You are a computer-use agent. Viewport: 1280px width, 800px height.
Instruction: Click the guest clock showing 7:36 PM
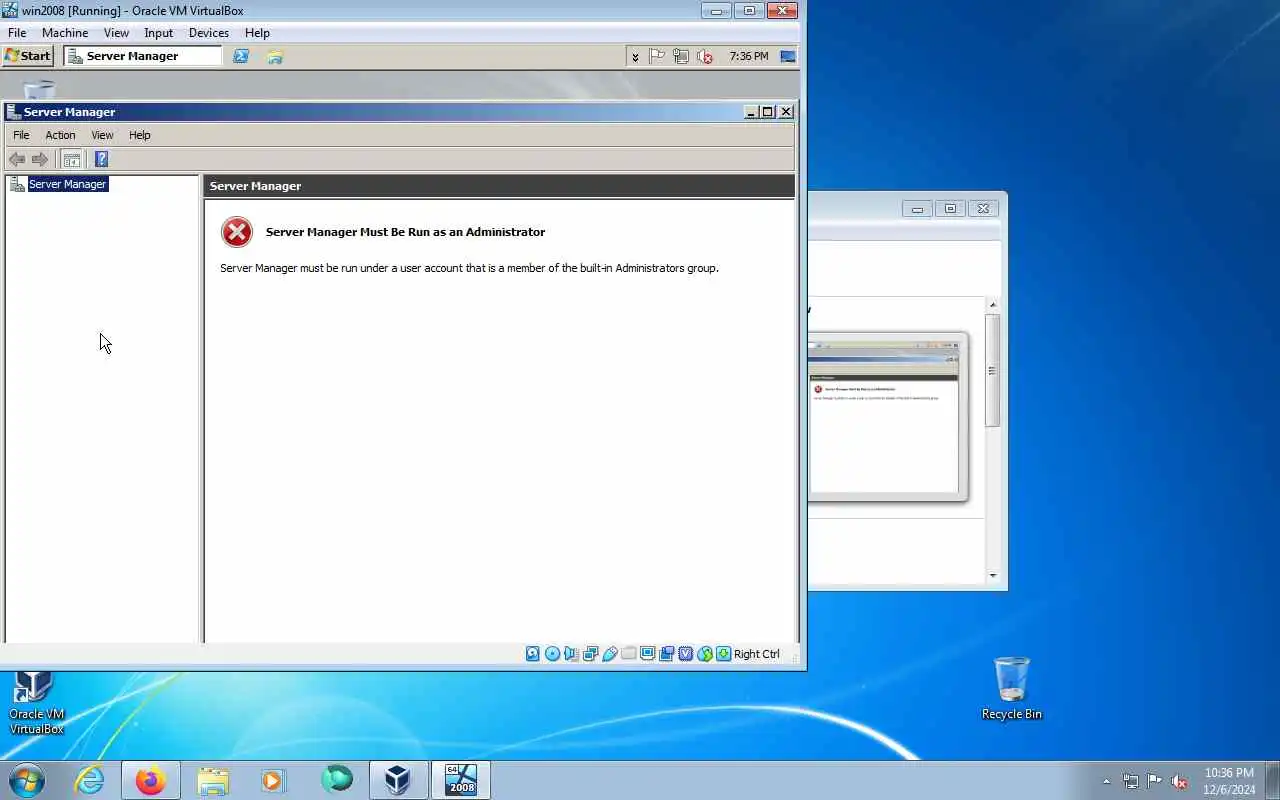pos(749,57)
